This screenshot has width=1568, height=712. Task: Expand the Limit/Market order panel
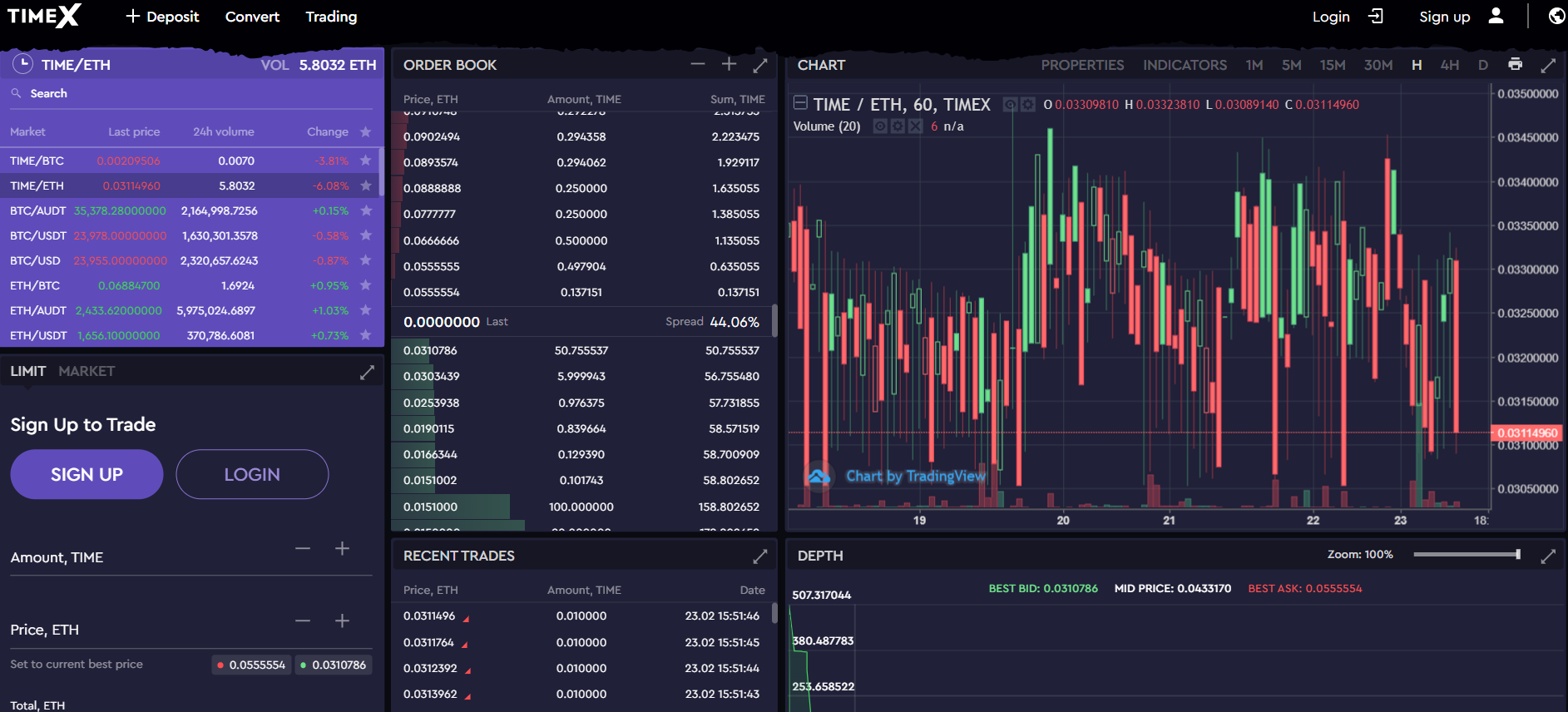[x=367, y=372]
